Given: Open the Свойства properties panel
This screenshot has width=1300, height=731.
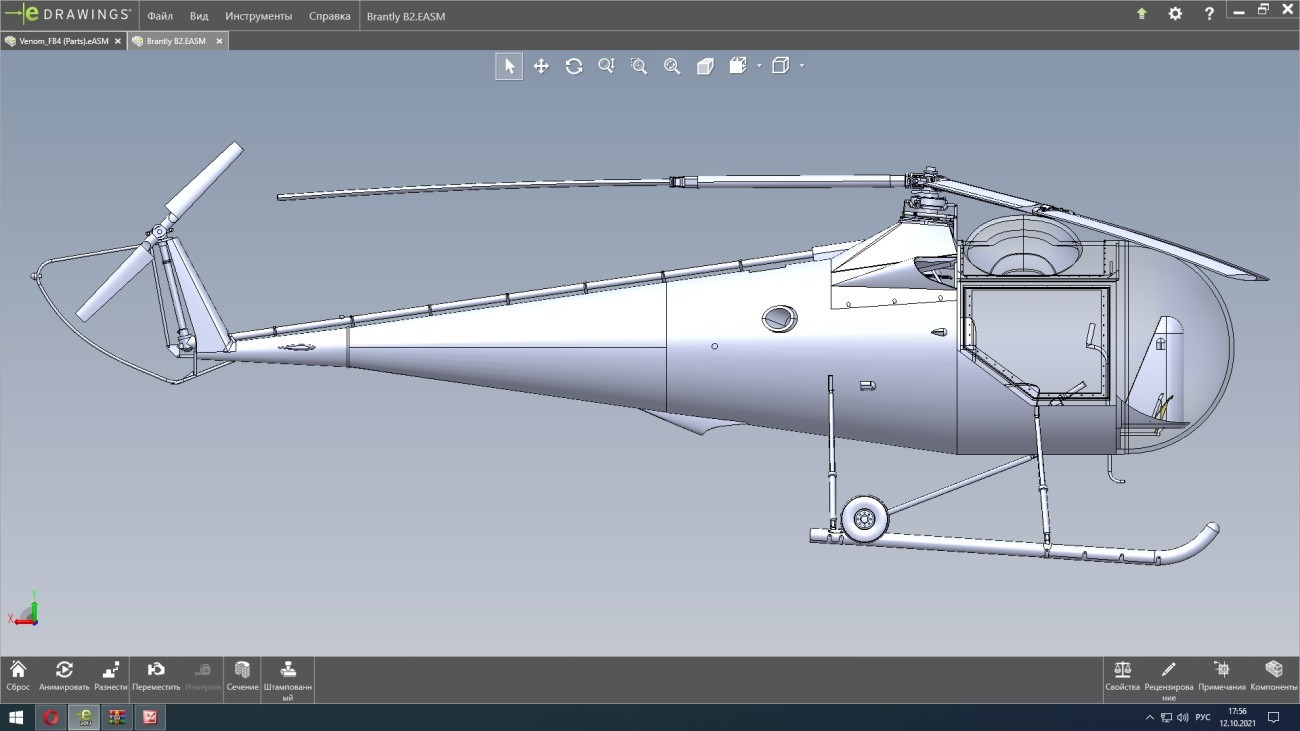Looking at the screenshot, I should pyautogui.click(x=1122, y=677).
